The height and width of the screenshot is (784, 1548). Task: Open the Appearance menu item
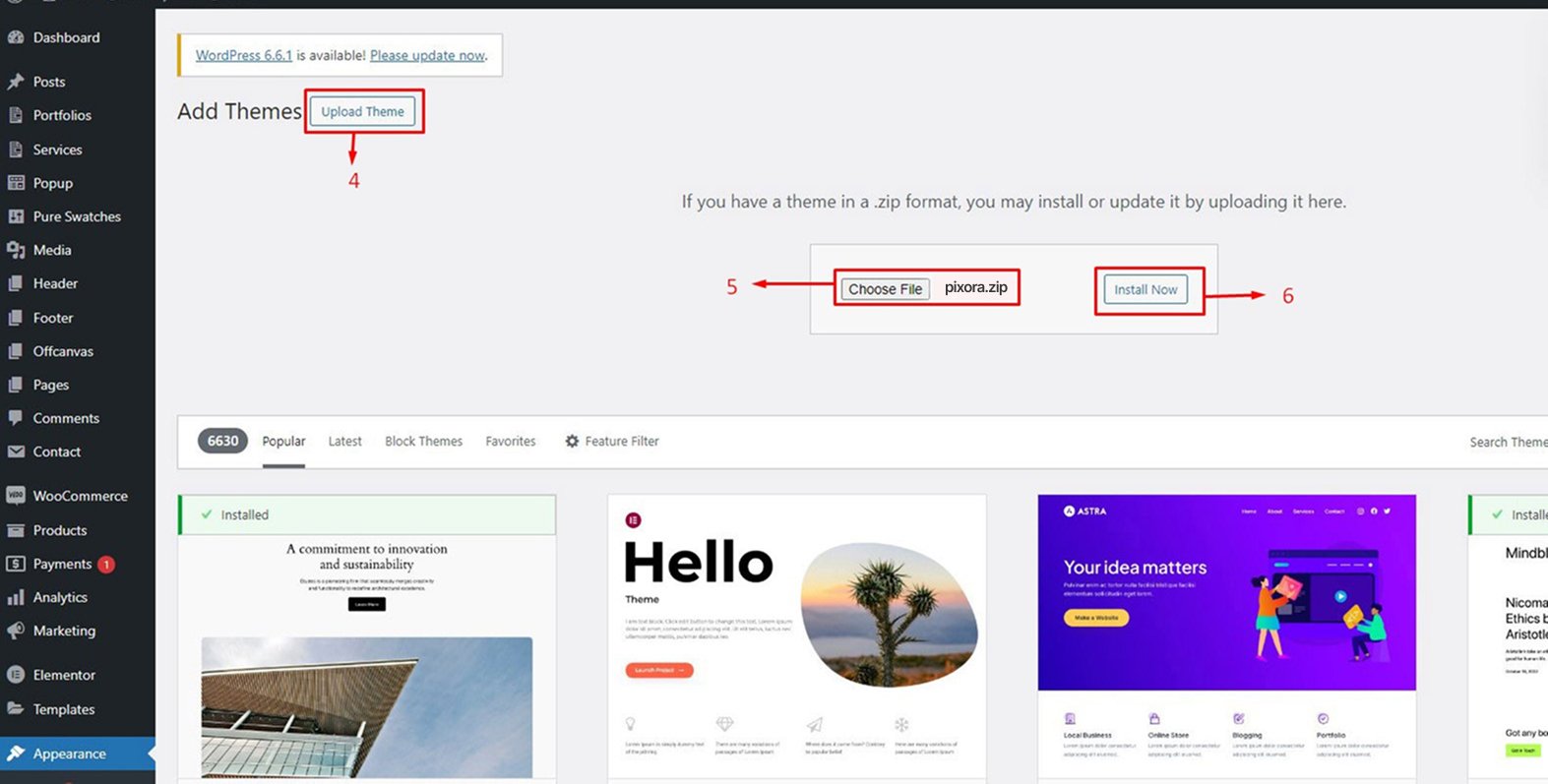tap(69, 754)
